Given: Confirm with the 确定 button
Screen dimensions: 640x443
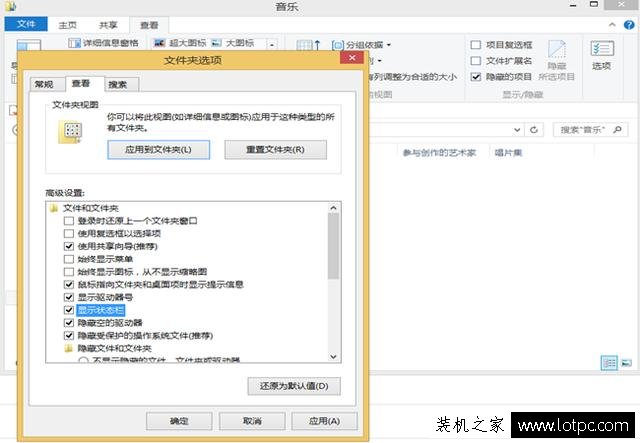Looking at the screenshot, I should pyautogui.click(x=179, y=421).
